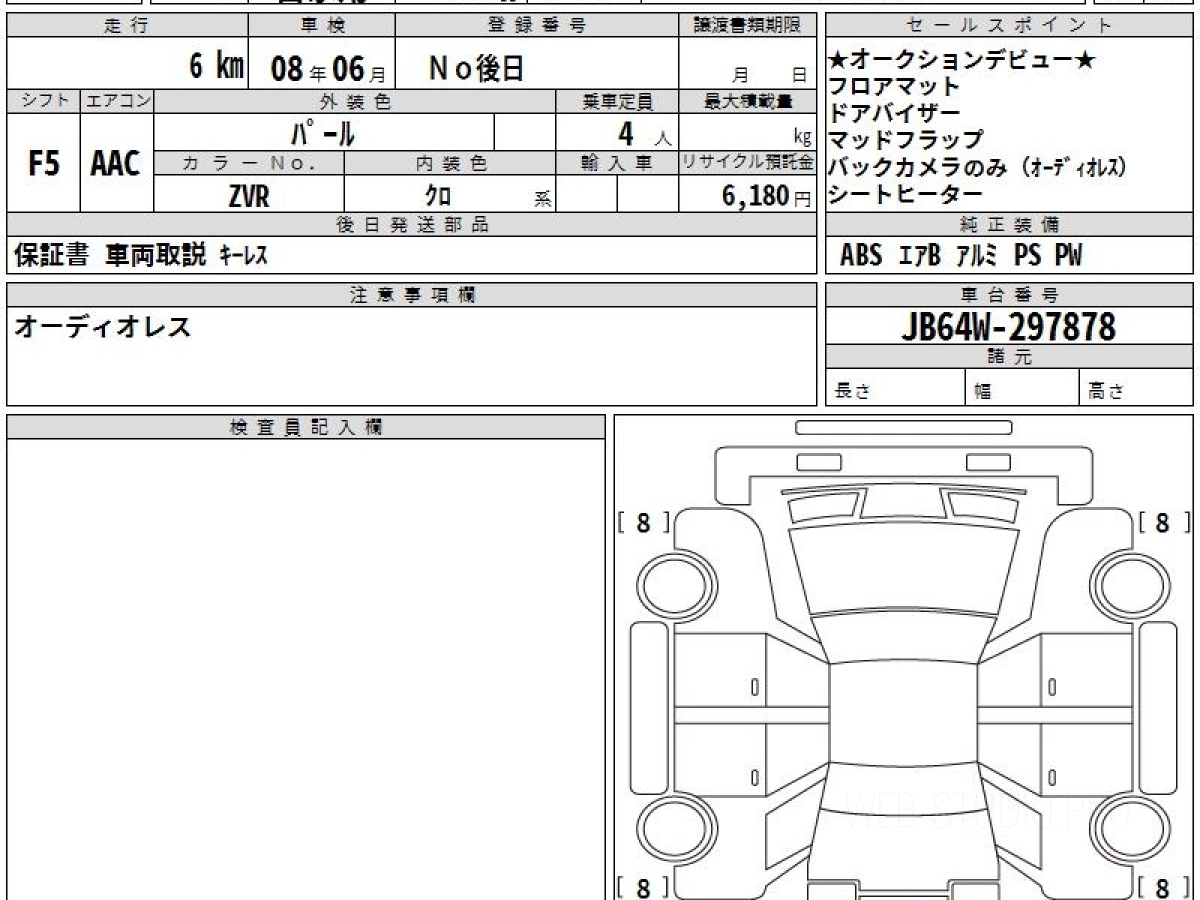Click the upper-right [8] tire marker
Image resolution: width=1200 pixels, height=900 pixels.
click(1163, 522)
